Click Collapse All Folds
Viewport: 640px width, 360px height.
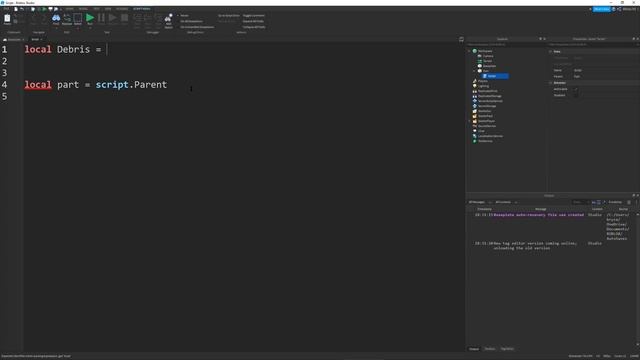tap(254, 27)
